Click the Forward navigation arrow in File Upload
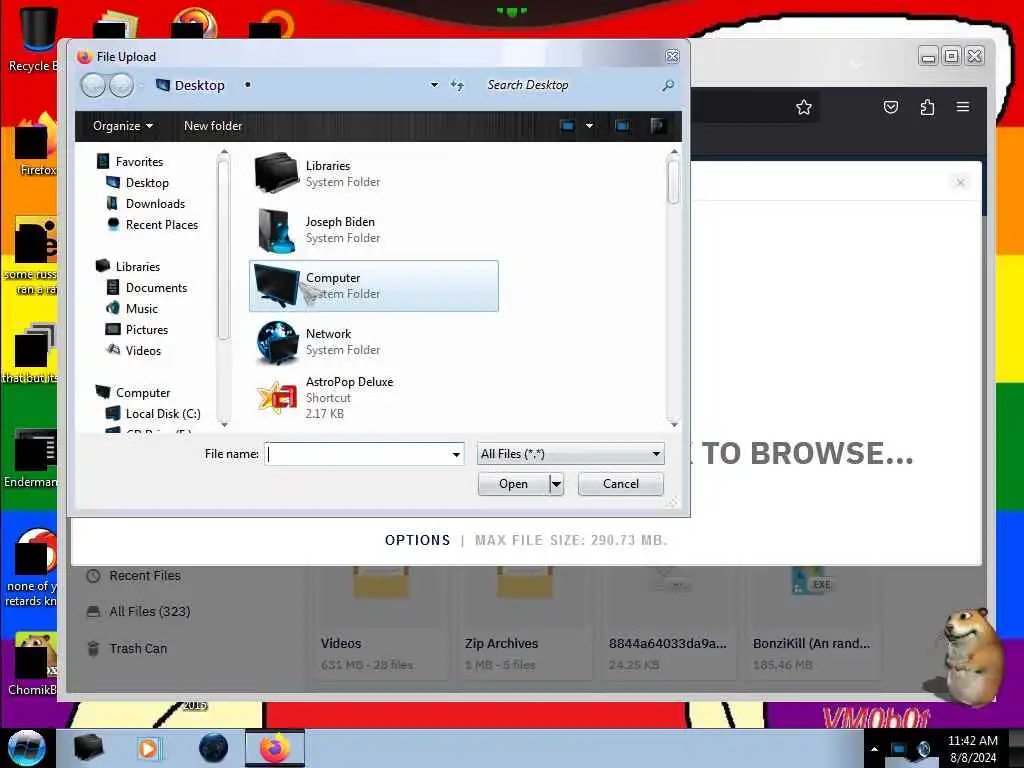The height and width of the screenshot is (768, 1024). coord(121,85)
